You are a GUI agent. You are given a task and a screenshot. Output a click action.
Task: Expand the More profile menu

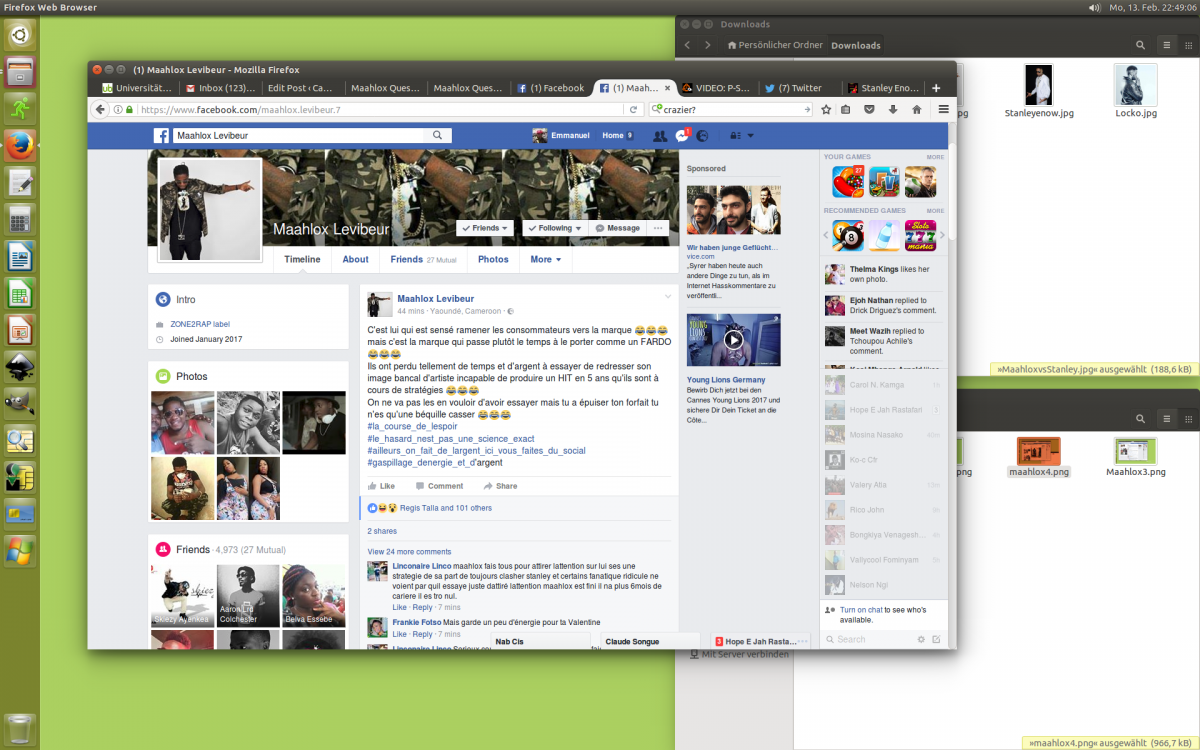point(545,259)
